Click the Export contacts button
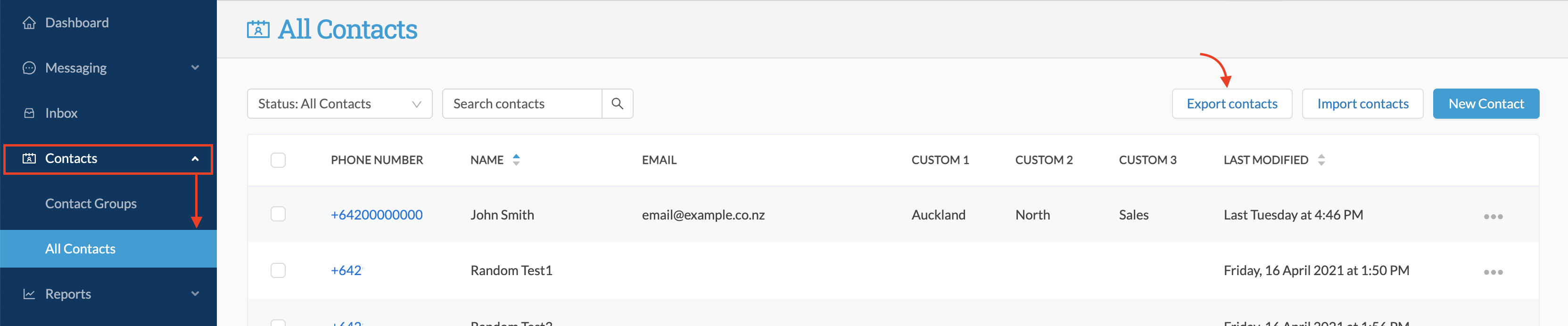Viewport: 1568px width, 326px height. click(1232, 104)
